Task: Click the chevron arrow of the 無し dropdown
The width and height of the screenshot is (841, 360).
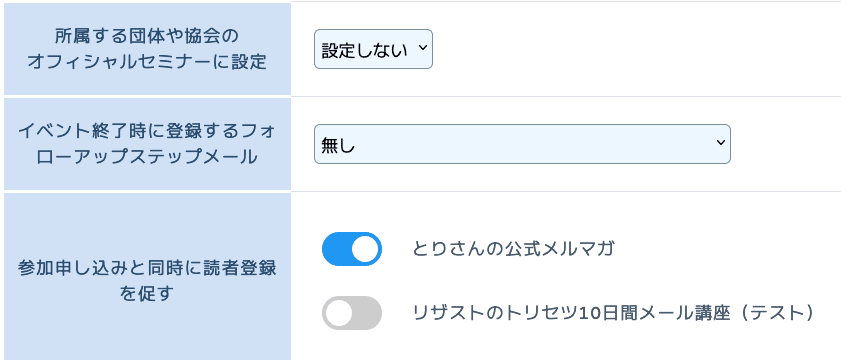Action: coord(720,143)
